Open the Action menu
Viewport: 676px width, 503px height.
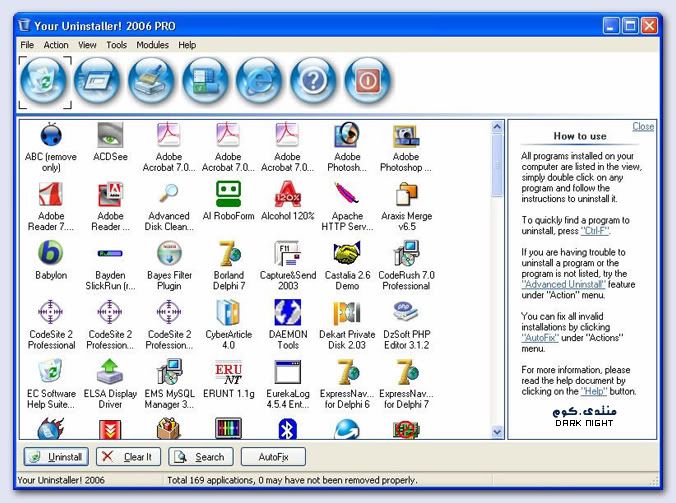tap(56, 45)
